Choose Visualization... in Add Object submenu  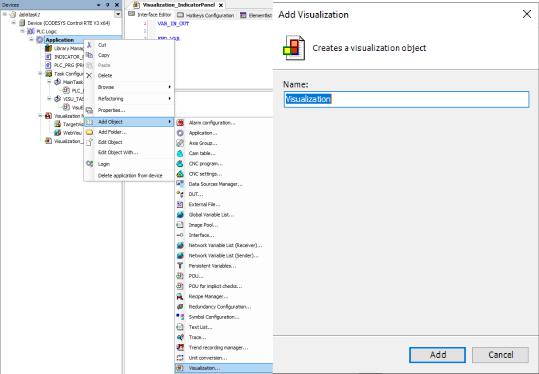pyautogui.click(x=224, y=368)
